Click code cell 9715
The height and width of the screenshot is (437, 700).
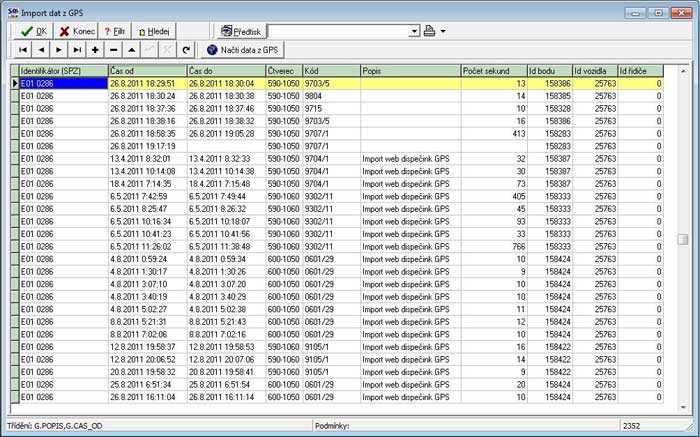click(x=331, y=108)
